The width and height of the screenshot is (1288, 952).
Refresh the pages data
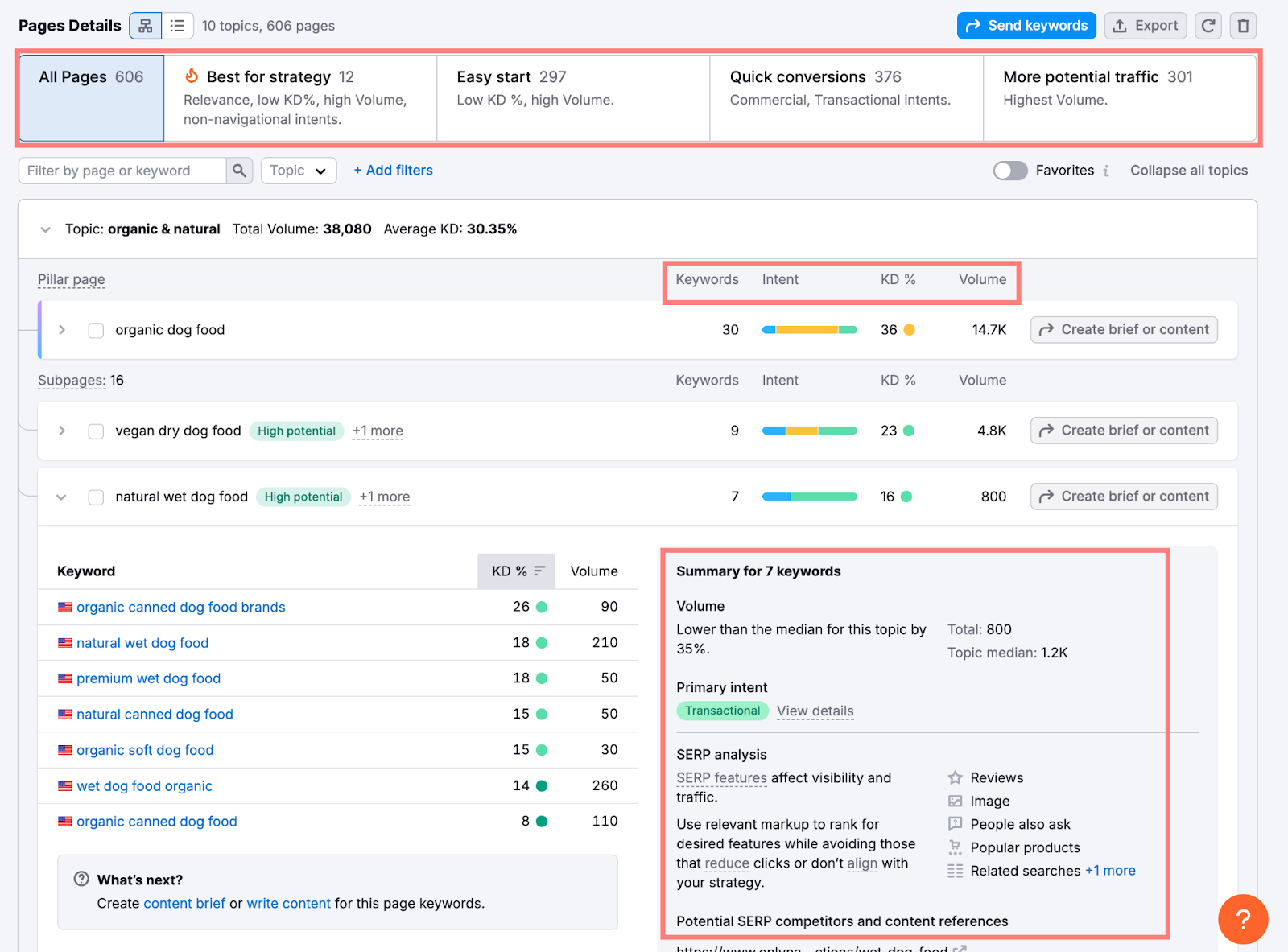(1207, 25)
